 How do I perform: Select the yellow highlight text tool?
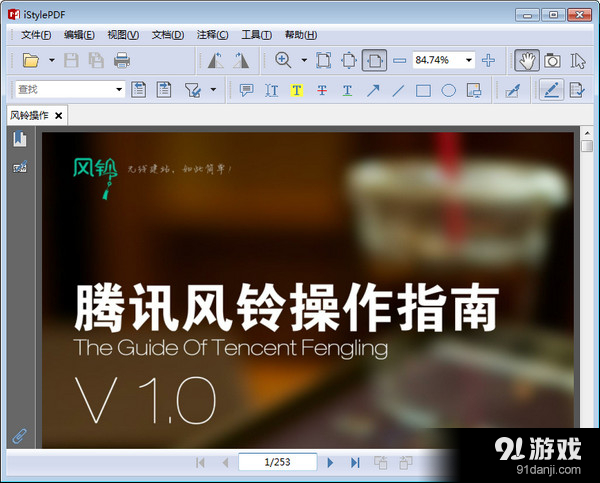[x=297, y=90]
